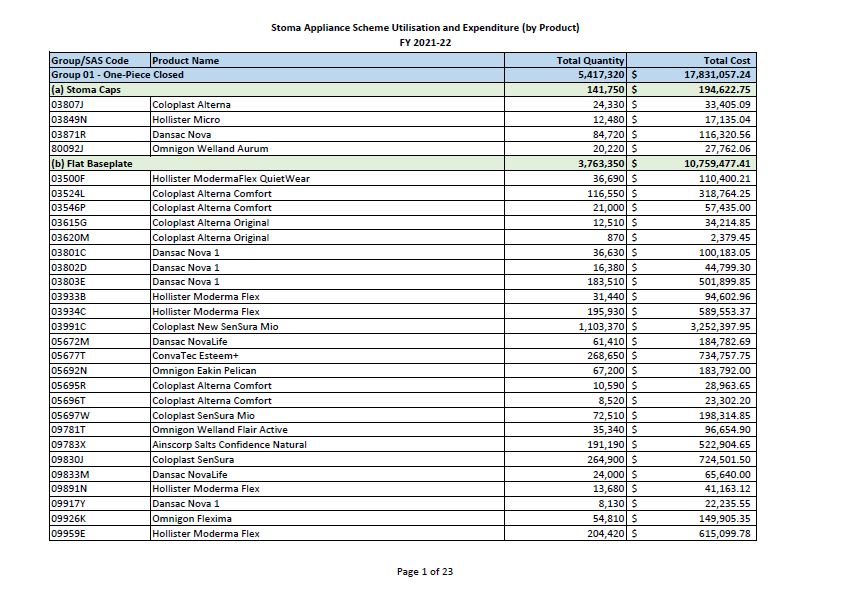Select code cell 03546P

100,208
